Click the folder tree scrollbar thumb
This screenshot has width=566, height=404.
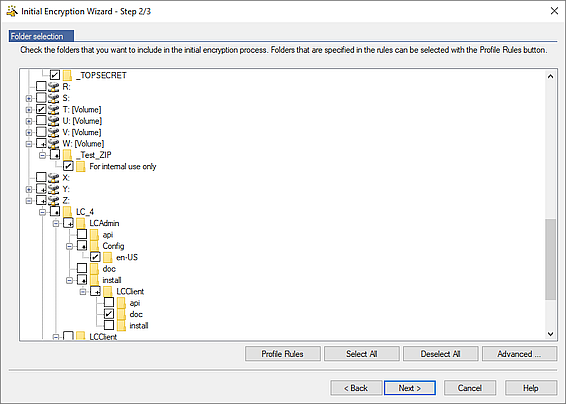pyautogui.click(x=550, y=259)
